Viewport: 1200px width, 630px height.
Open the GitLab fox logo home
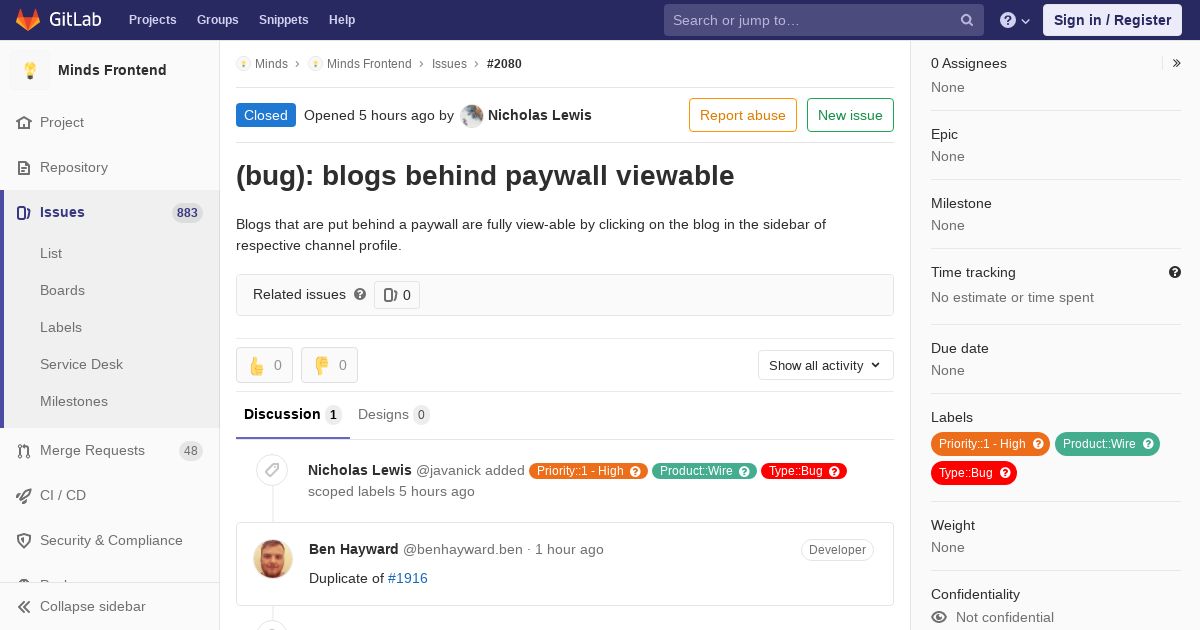pyautogui.click(x=28, y=20)
